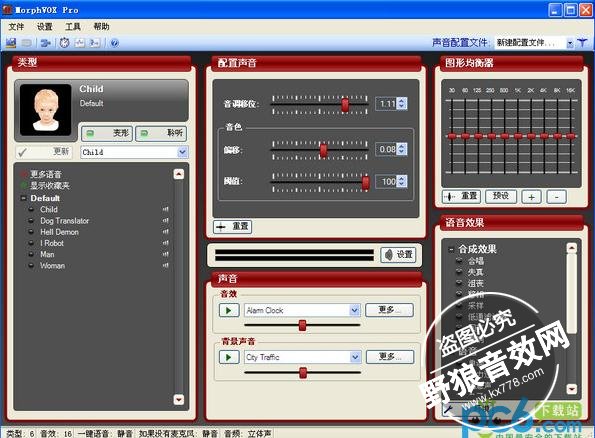
Task: Click the 阈值 slider handle
Action: 365,182
